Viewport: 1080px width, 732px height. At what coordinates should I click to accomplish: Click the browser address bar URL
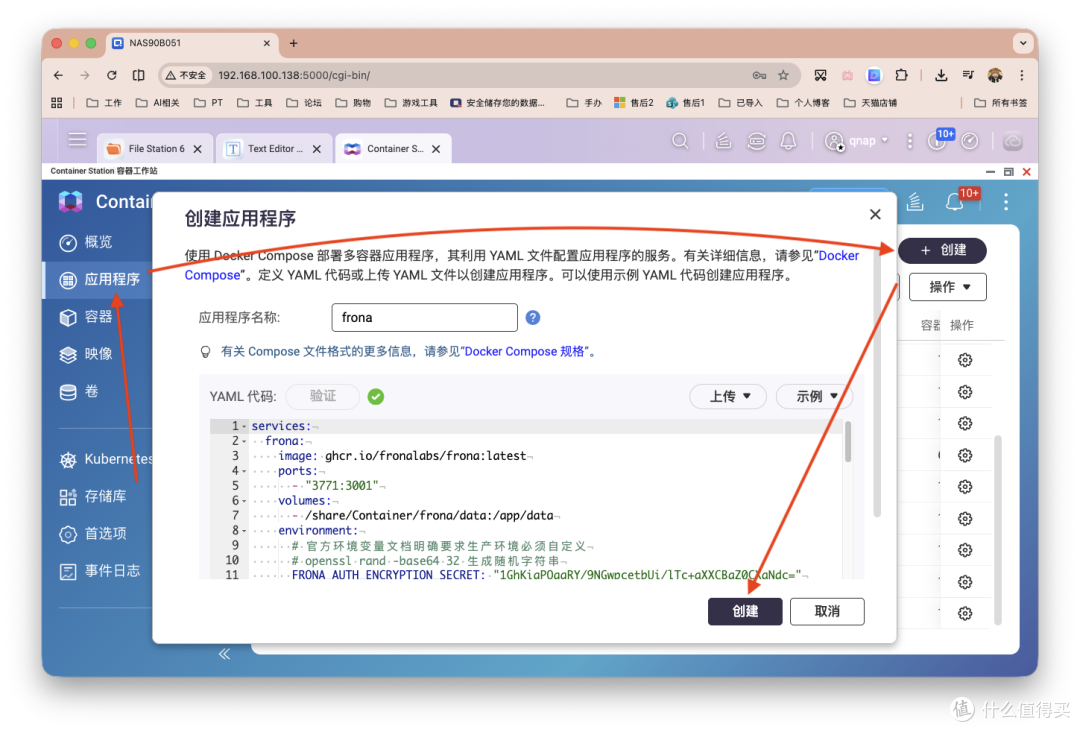pos(294,75)
